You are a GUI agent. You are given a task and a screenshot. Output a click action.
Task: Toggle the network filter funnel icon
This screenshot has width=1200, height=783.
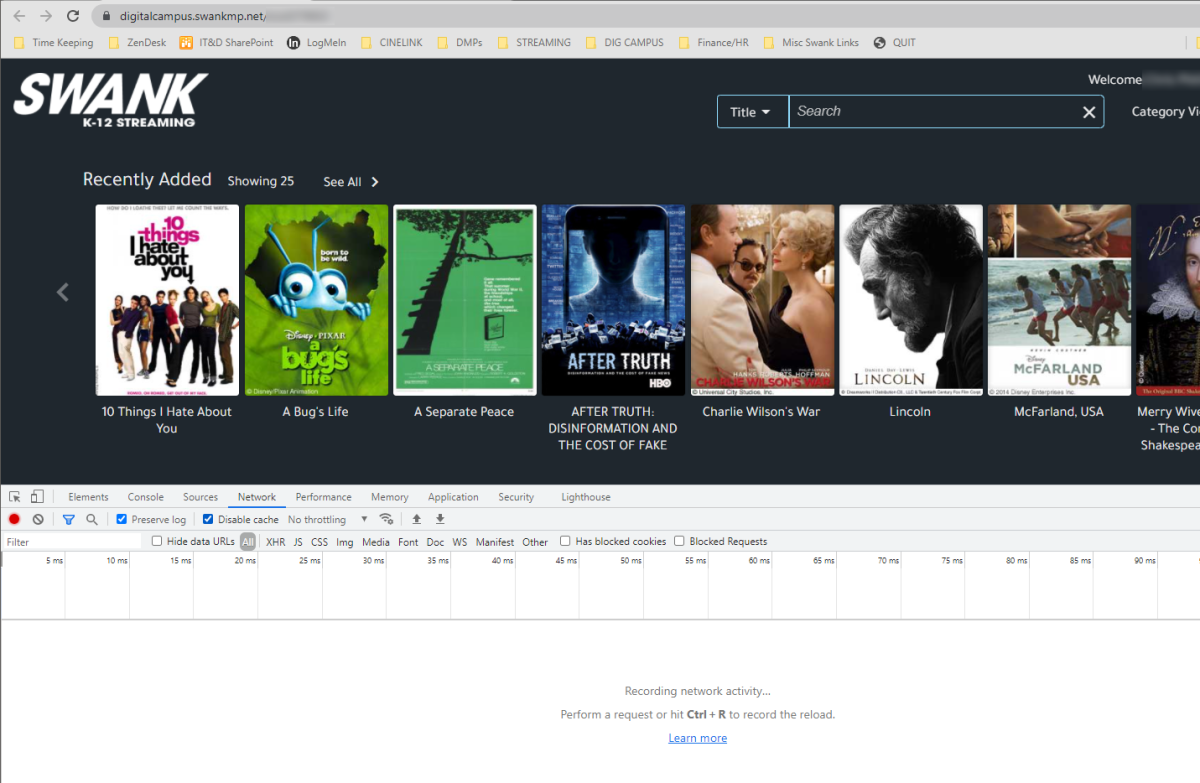[68, 519]
